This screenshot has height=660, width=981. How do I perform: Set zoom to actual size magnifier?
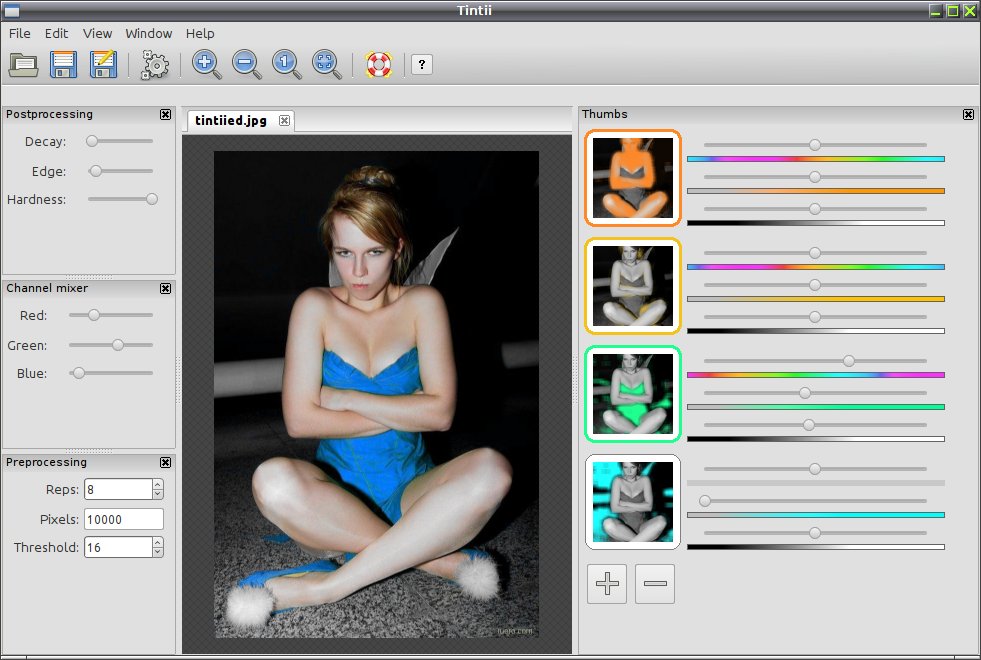click(x=287, y=64)
